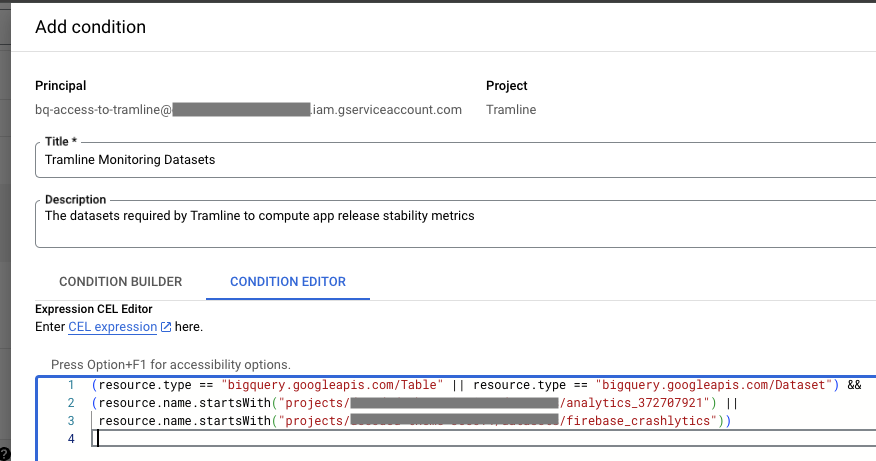Switch to the Condition Builder tab
876x461 pixels.
pos(121,282)
